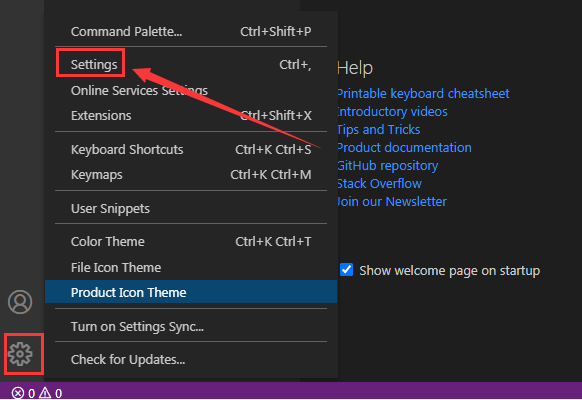Screen dimensions: 582x400
Task: Open Printable keyboard cheatsheet link
Action: (x=423, y=94)
